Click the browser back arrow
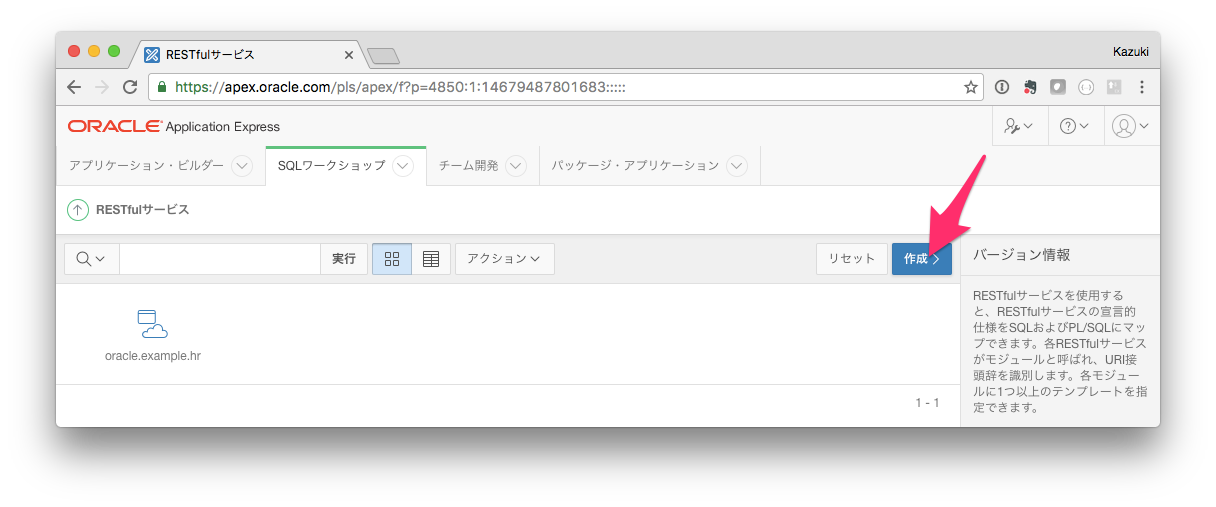Viewport: 1216px width, 507px height. 74,87
